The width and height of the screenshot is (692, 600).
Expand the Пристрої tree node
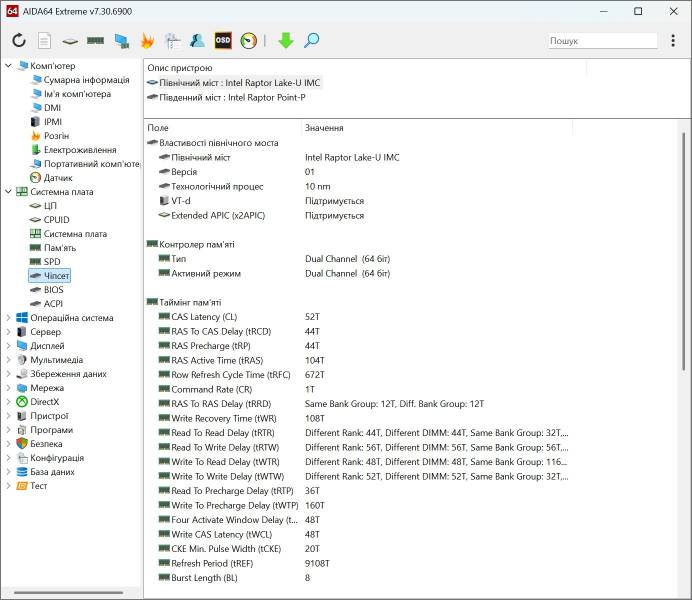click(8, 416)
